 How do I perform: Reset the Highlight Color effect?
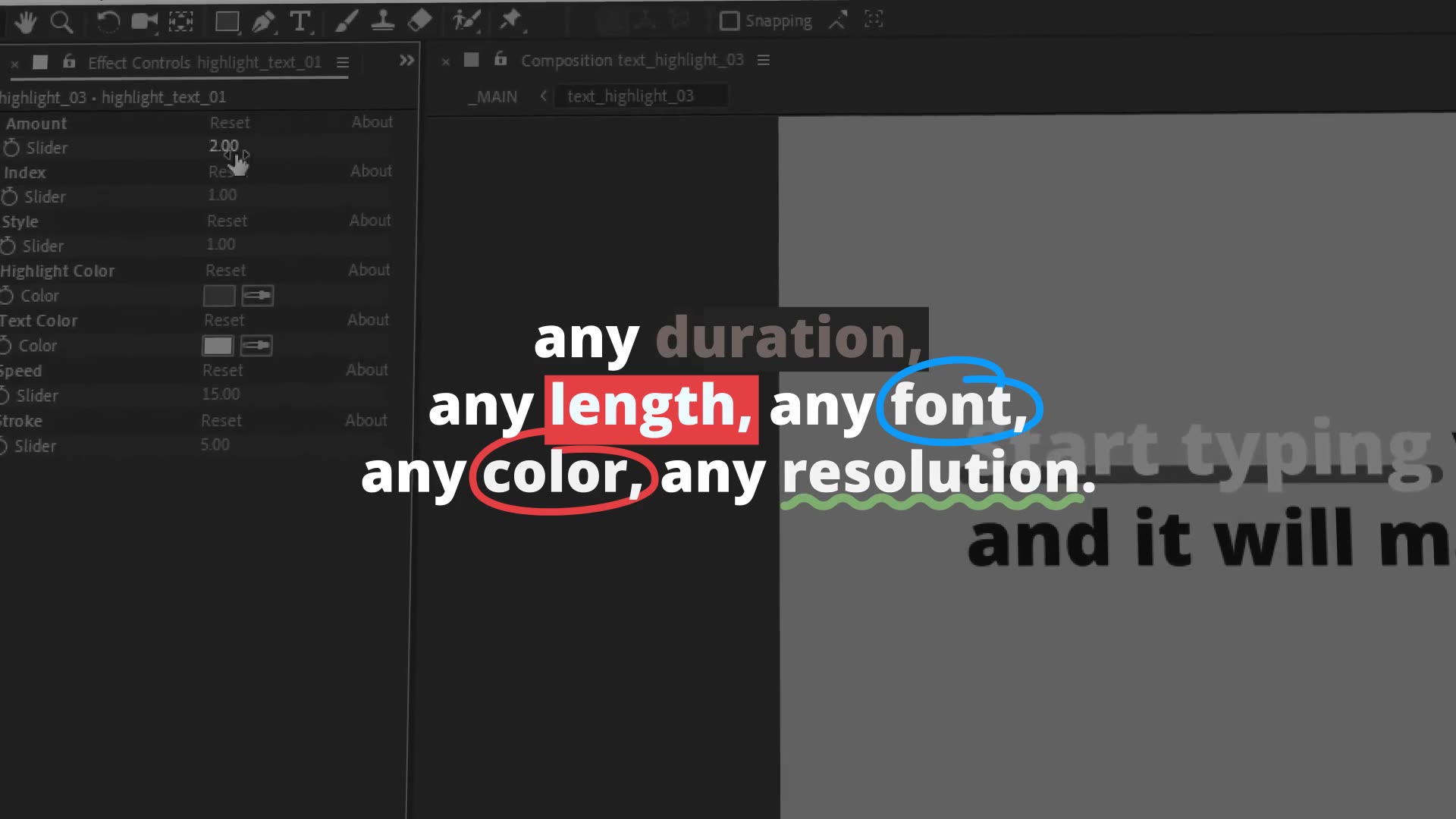coord(226,270)
